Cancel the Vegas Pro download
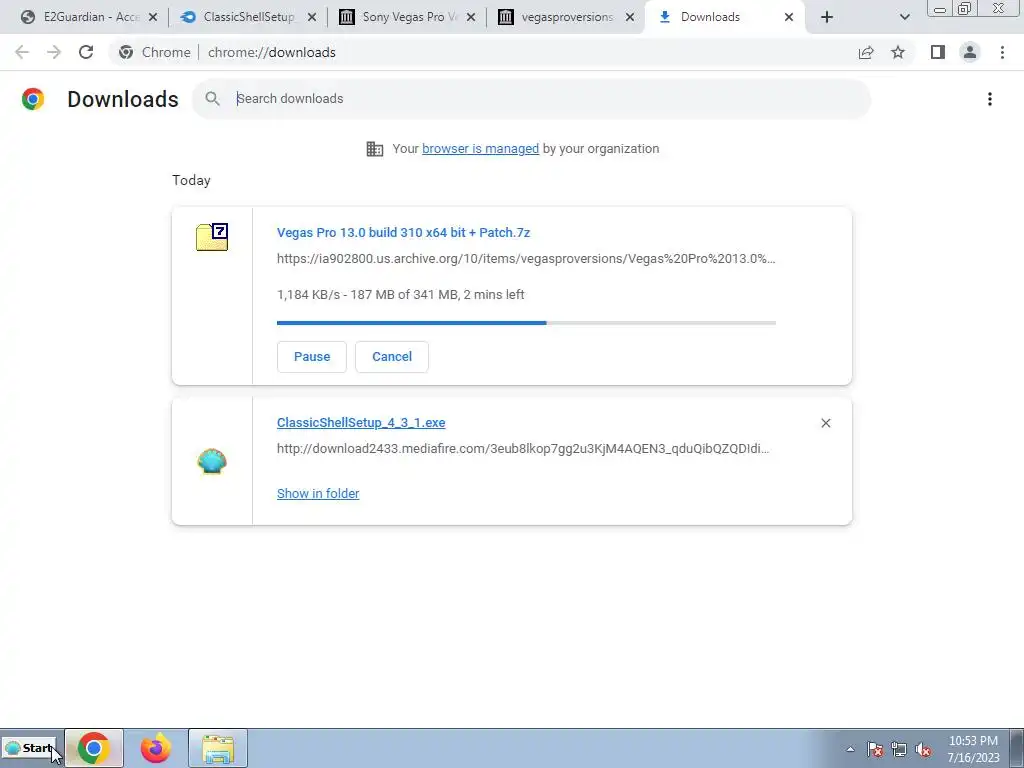1024x768 pixels. click(x=392, y=357)
